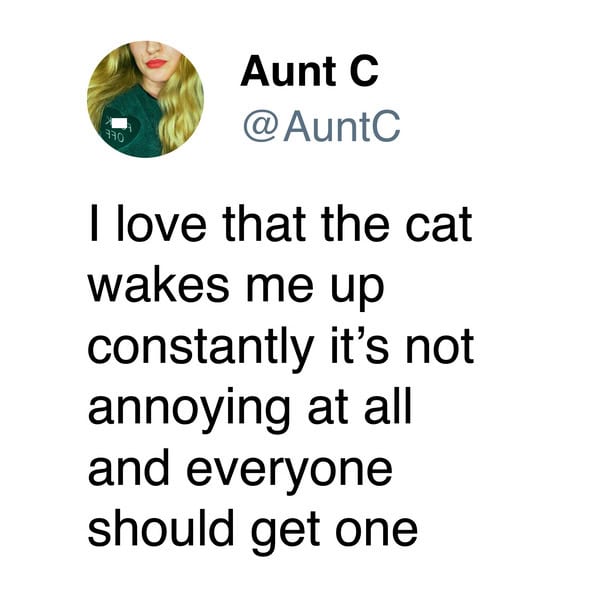The width and height of the screenshot is (599, 599).
Task: Select the line 'should get one'
Action: [253, 532]
